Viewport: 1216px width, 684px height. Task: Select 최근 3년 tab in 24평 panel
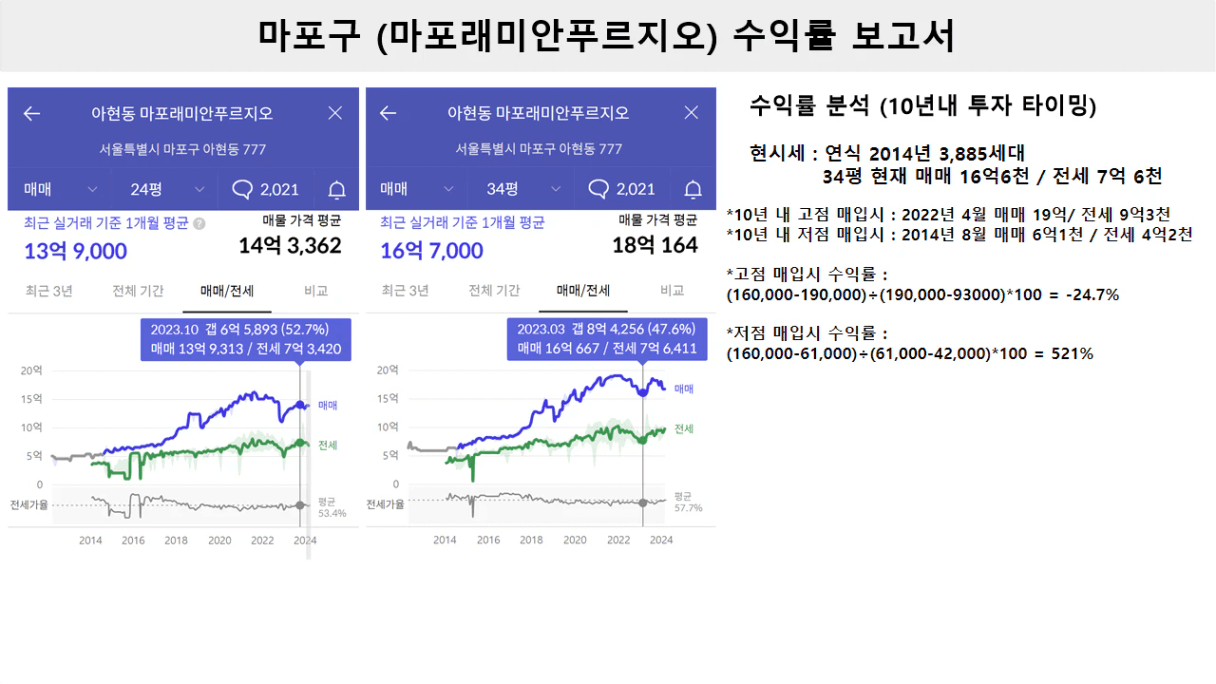pos(49,291)
